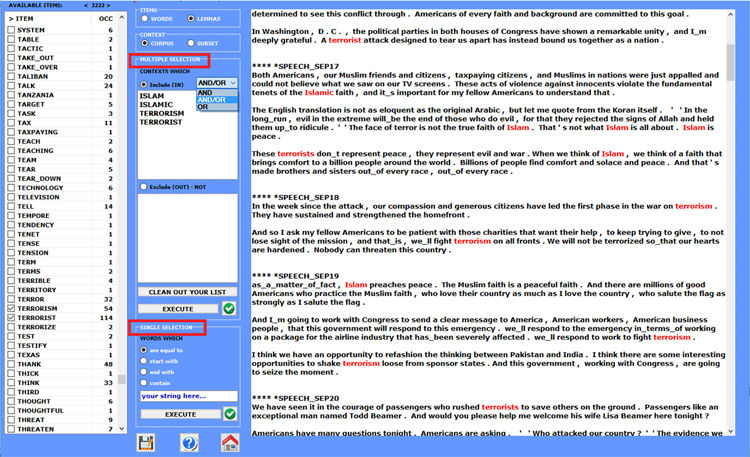Viewport: 750px width, 457px height.
Task: Choose the SUBSET context option
Action: pyautogui.click(x=191, y=43)
